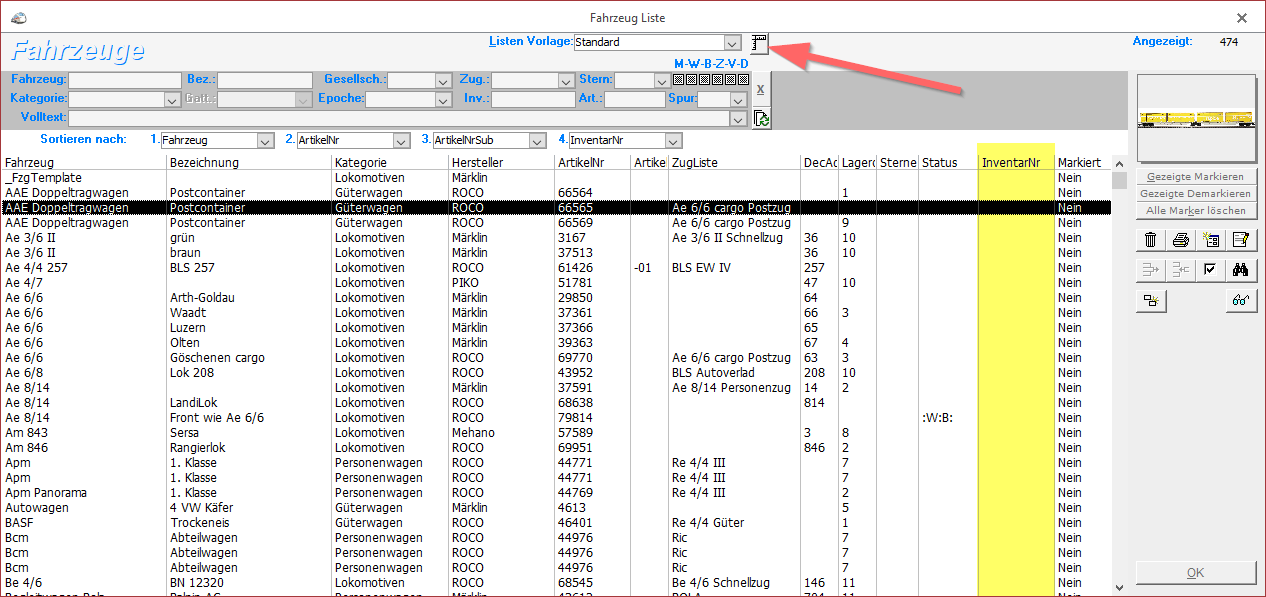Screen dimensions: 1266x597
Task: Open the list template editor ruler icon
Action: pyautogui.click(x=759, y=43)
